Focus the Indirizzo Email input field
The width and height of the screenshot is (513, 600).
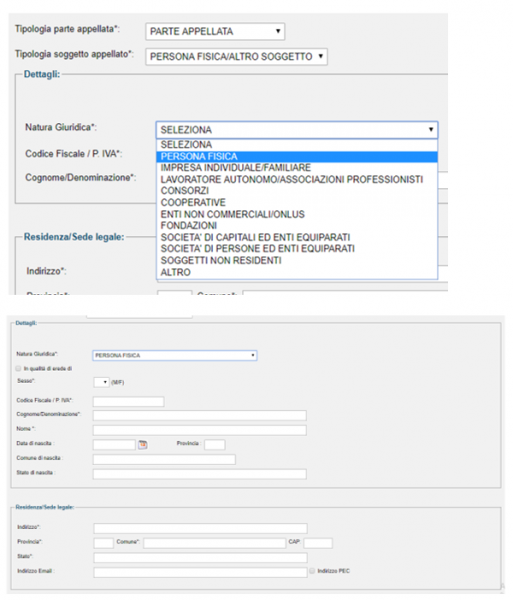click(200, 572)
